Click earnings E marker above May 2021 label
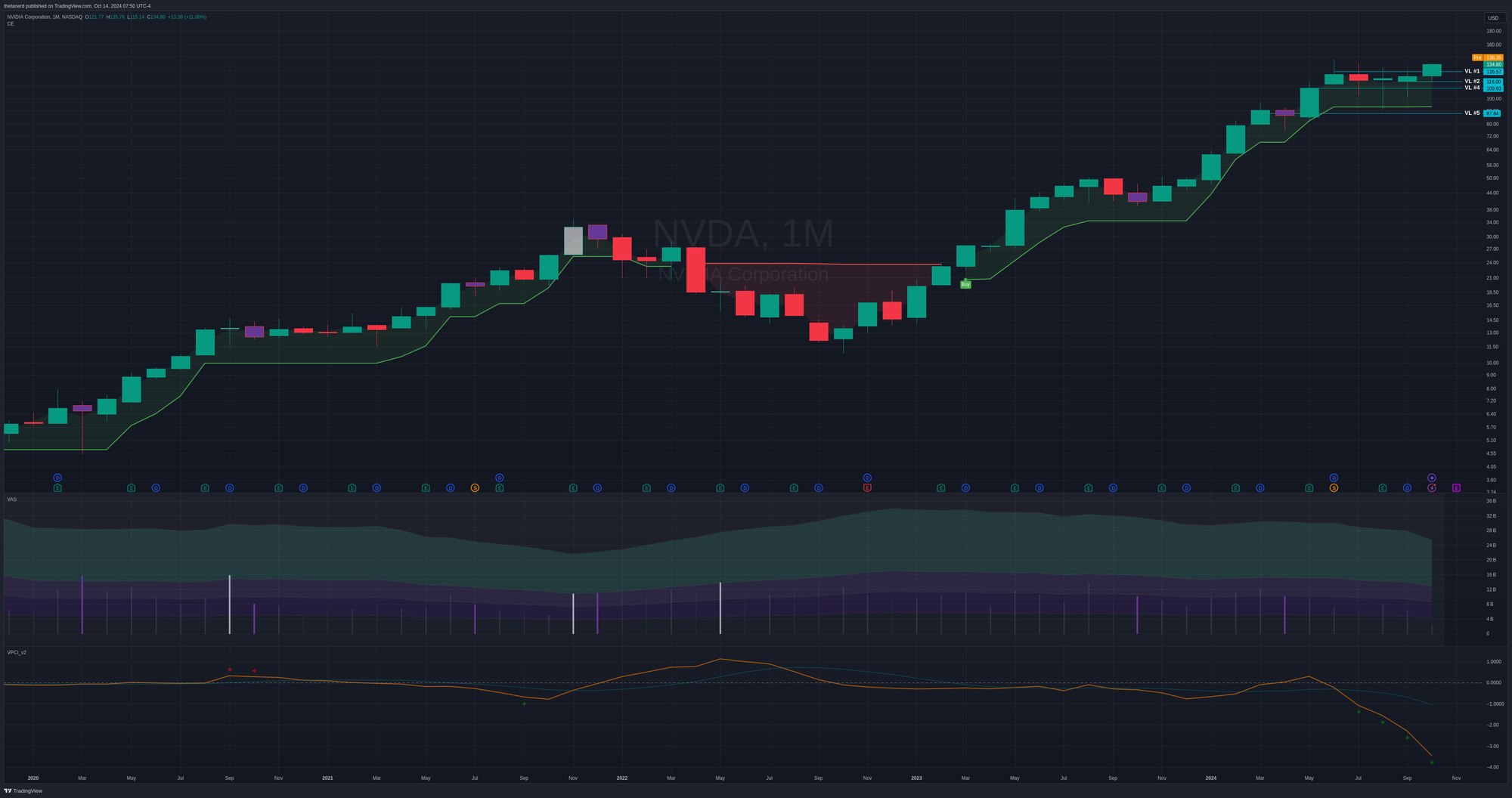Viewport: 1512px width, 798px height. coord(426,488)
